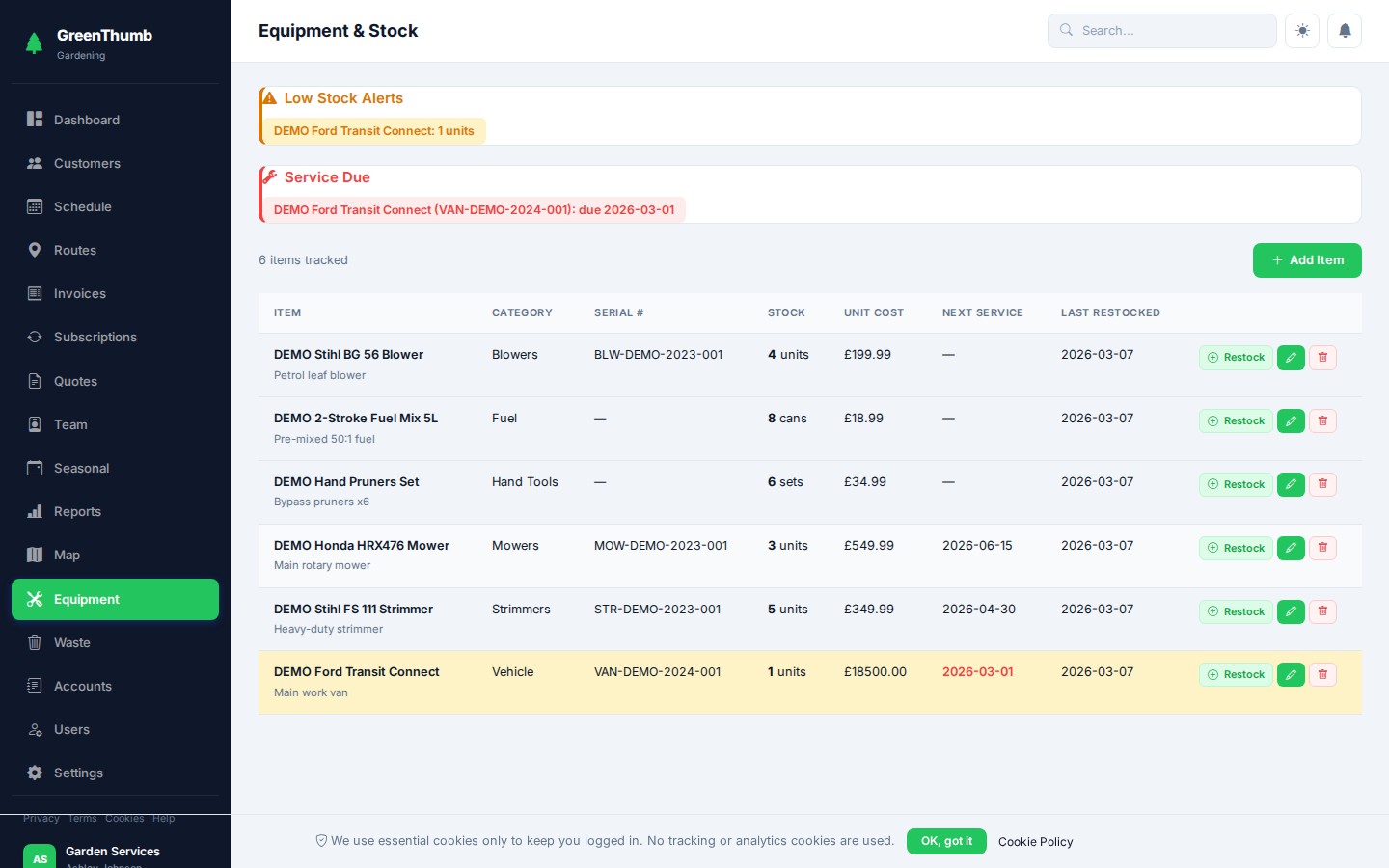
Task: Click the Add Item button
Action: (1307, 260)
